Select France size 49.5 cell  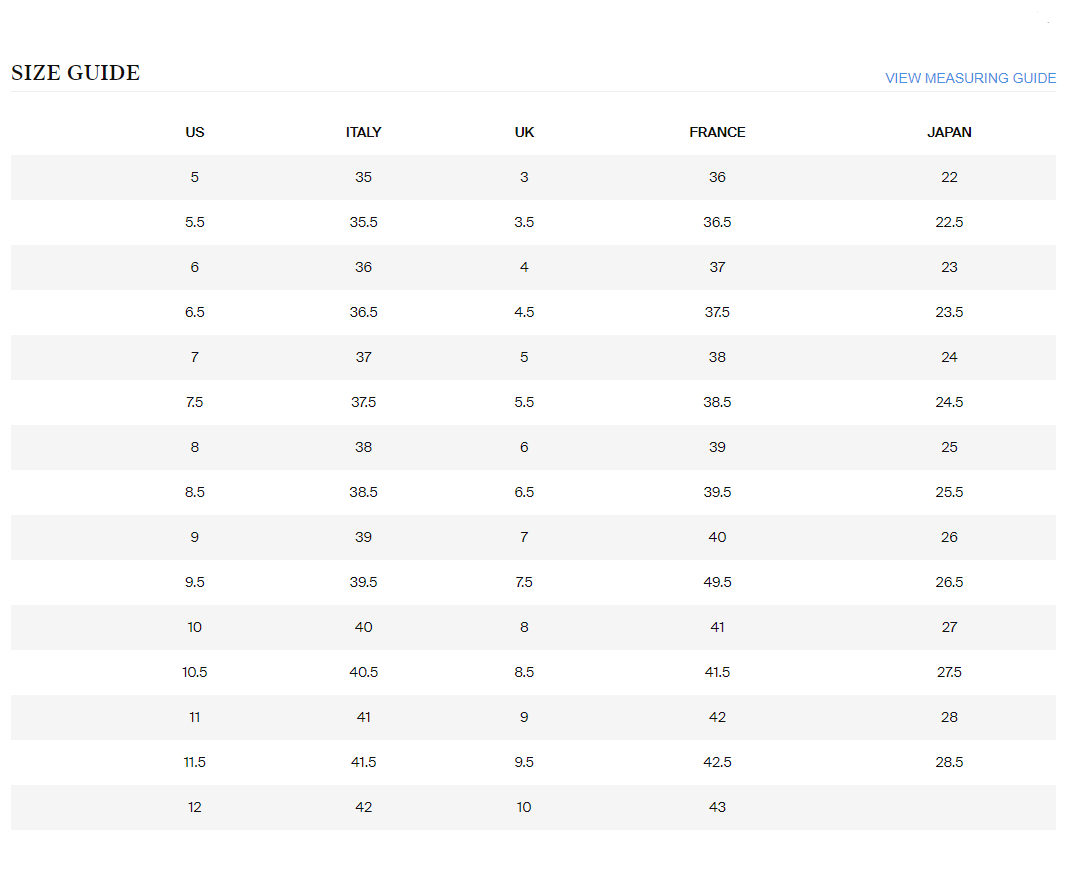point(717,582)
